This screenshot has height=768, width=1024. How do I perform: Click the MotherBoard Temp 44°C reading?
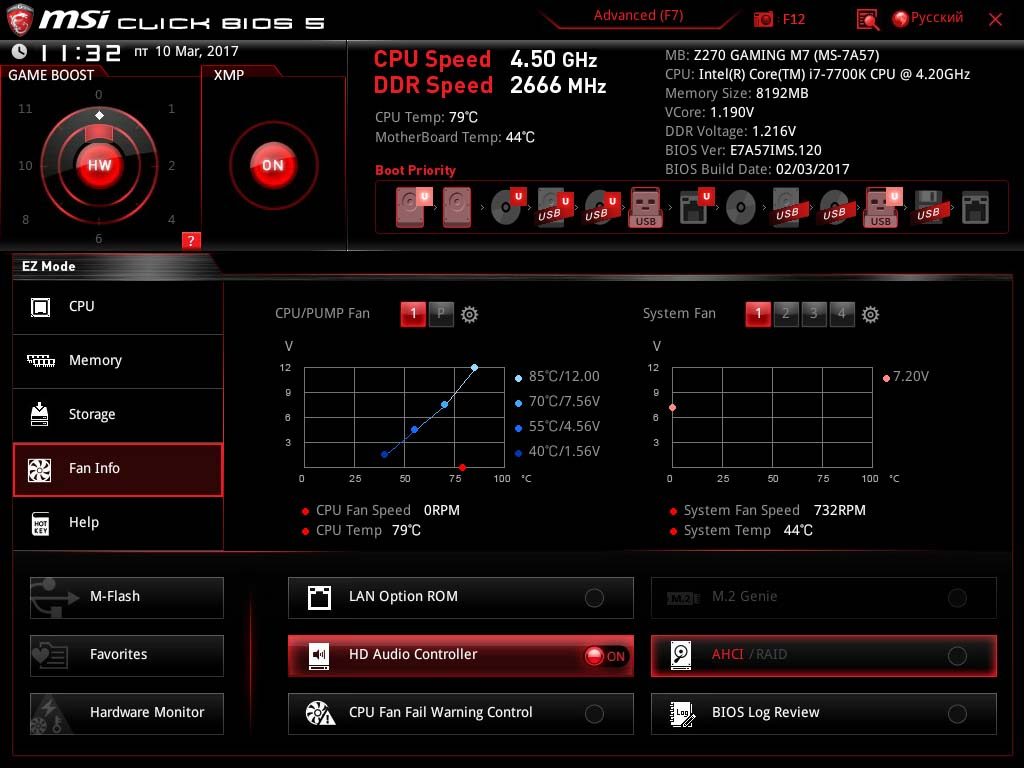click(455, 137)
